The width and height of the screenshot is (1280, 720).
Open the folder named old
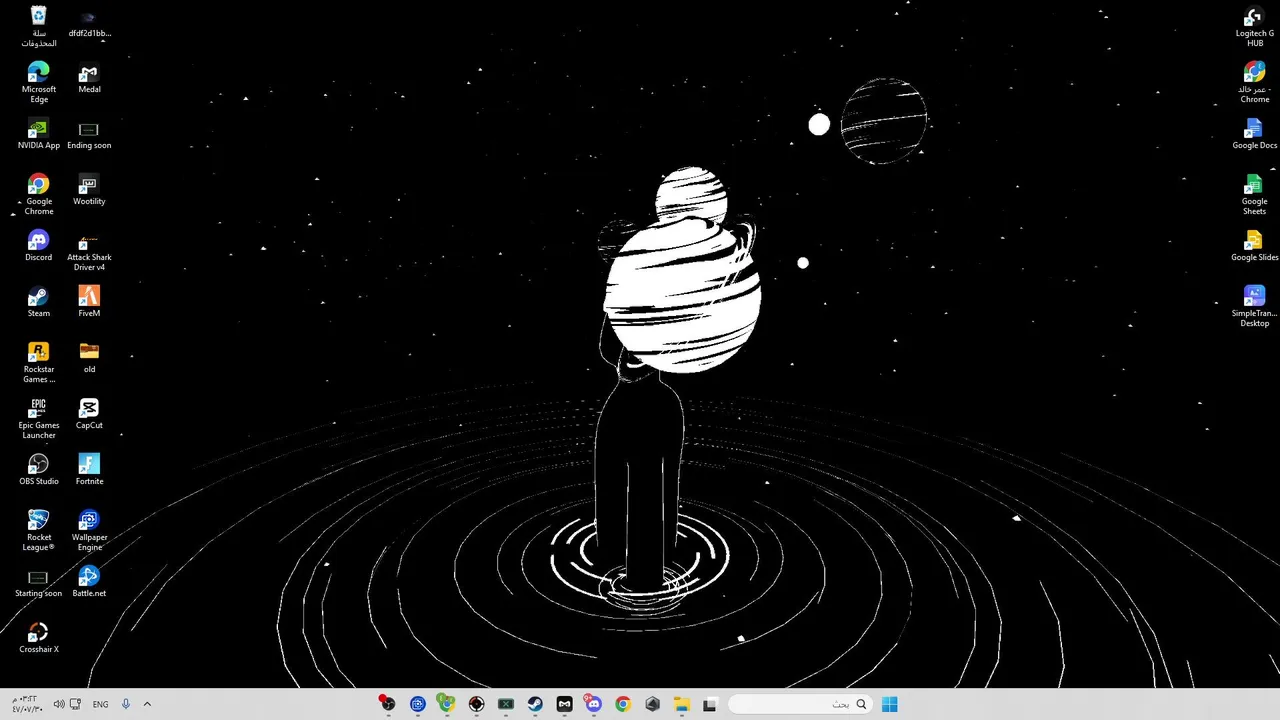tap(89, 359)
